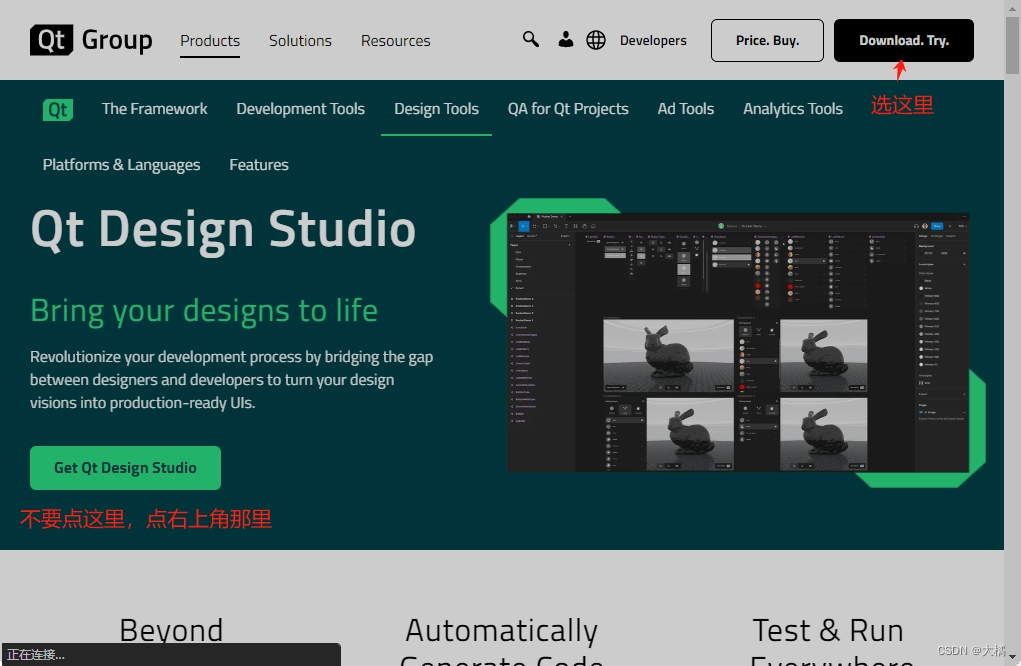Click the page vertical scrollbar thumb
This screenshot has width=1021, height=666.
(1012, 46)
